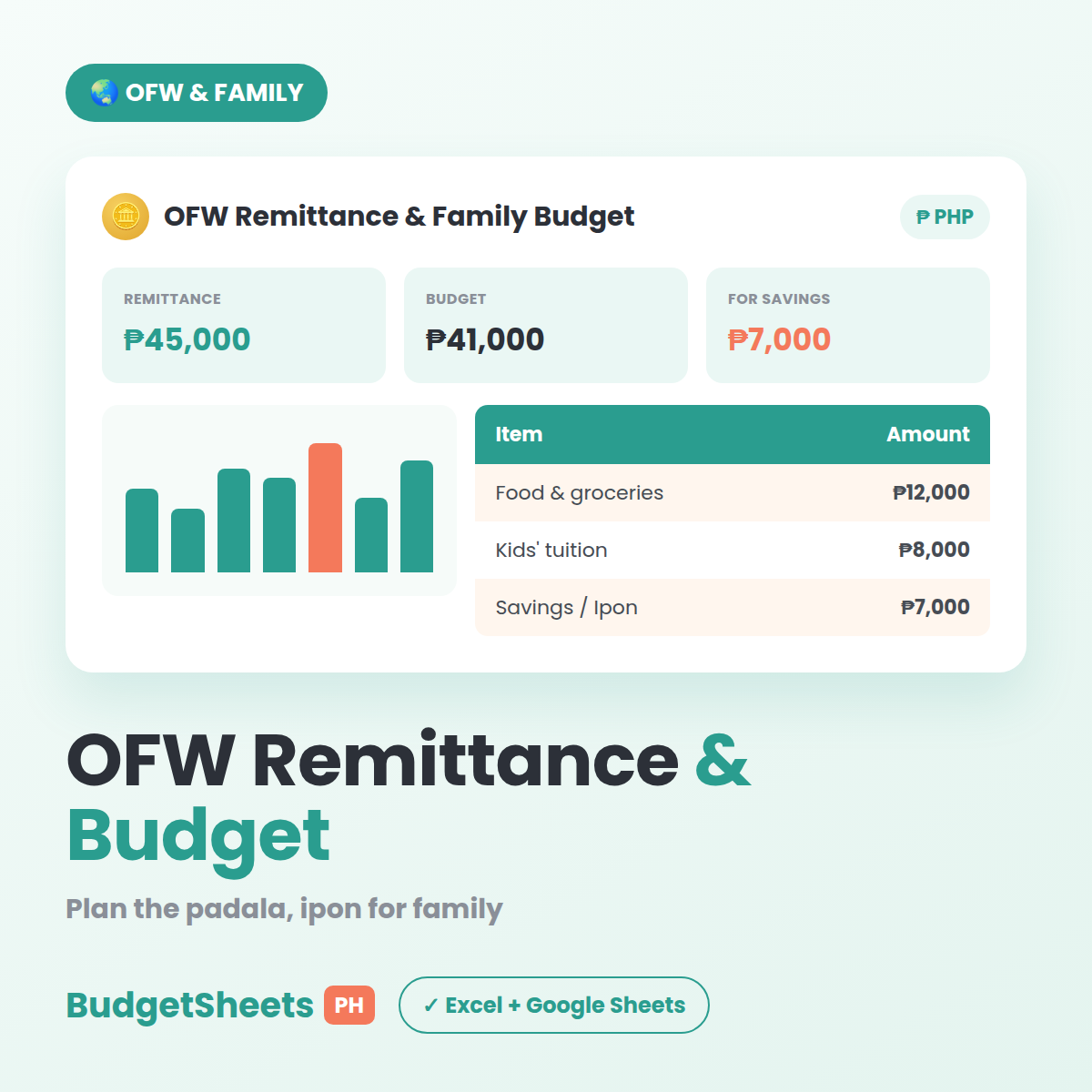The height and width of the screenshot is (1092, 1092).
Task: Click the Excel + Google Sheets badge
Action: click(x=554, y=1005)
